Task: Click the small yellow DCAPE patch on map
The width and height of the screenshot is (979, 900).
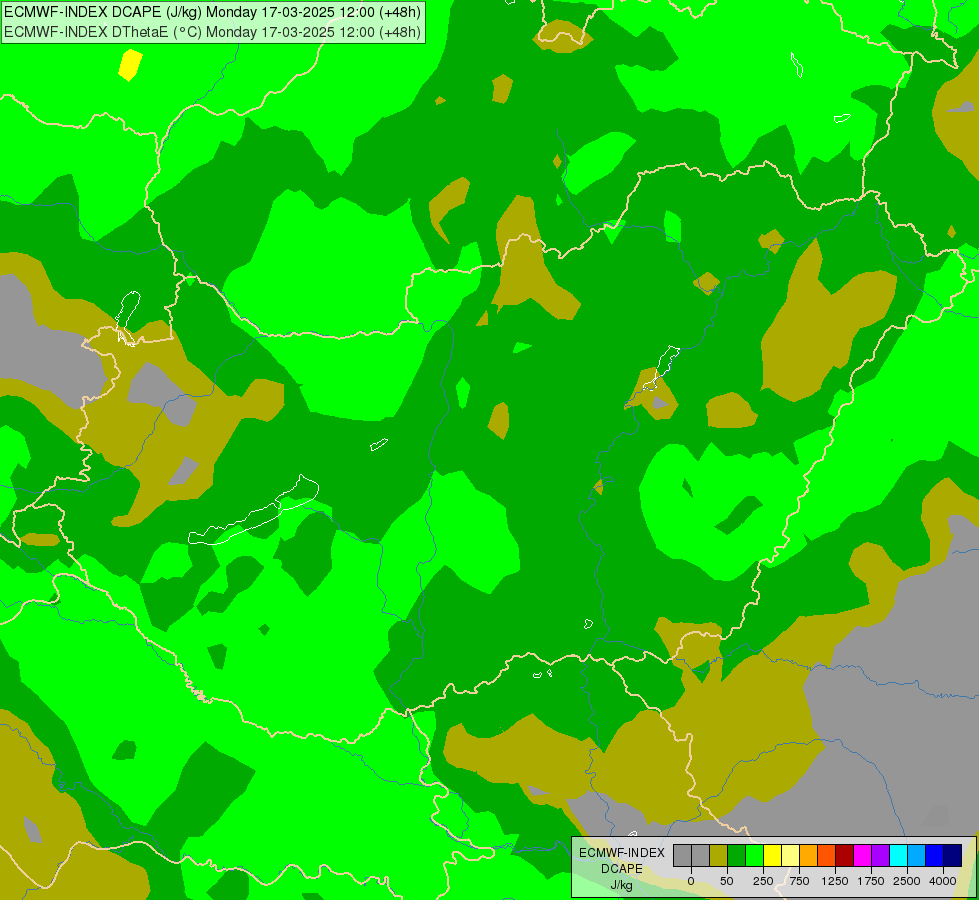Action: pos(130,65)
